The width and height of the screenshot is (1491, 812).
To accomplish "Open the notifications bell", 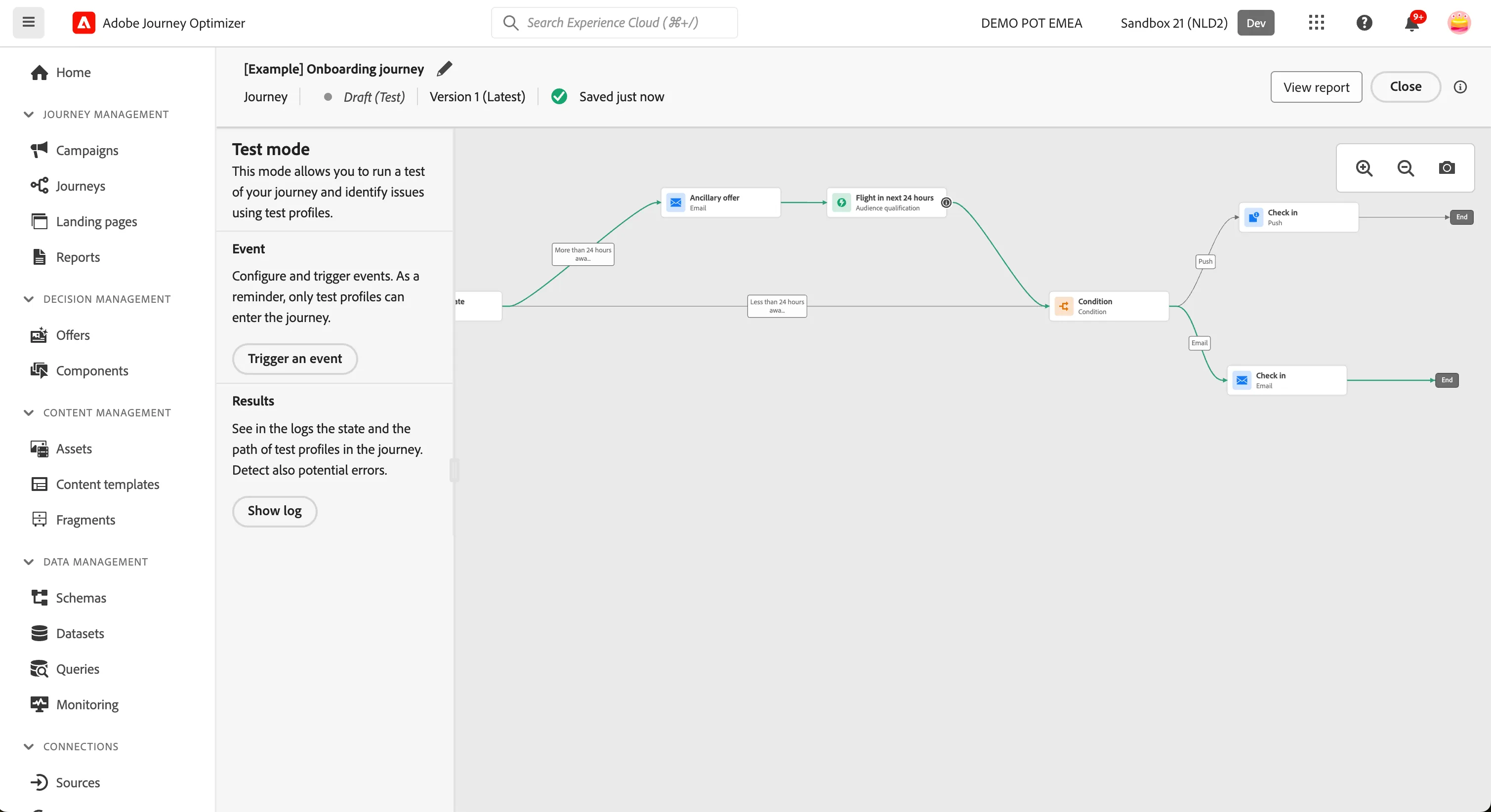I will point(1411,23).
